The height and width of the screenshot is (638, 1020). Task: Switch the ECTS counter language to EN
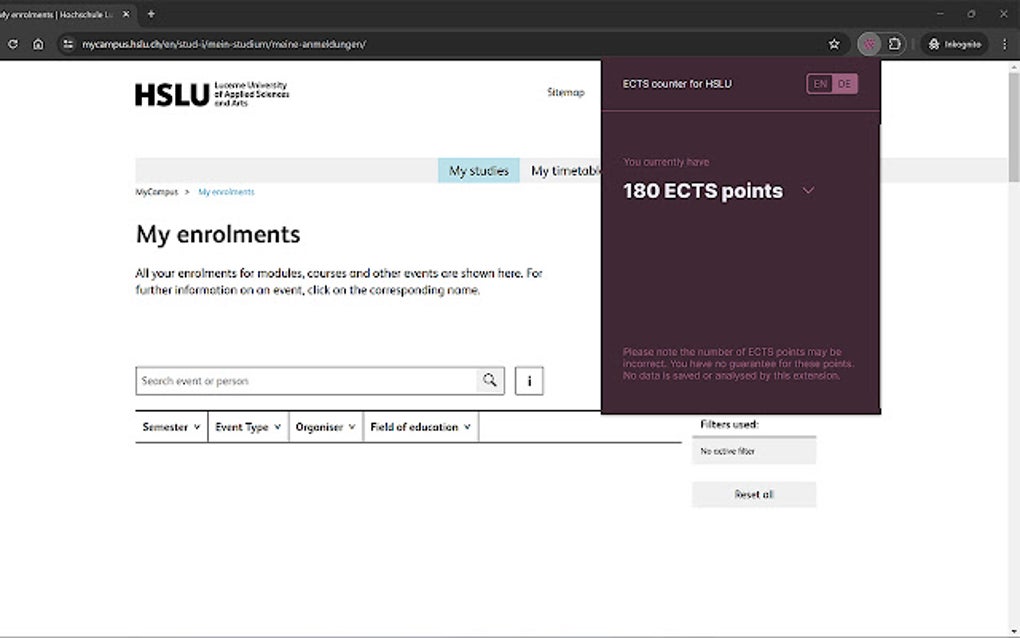pyautogui.click(x=822, y=84)
